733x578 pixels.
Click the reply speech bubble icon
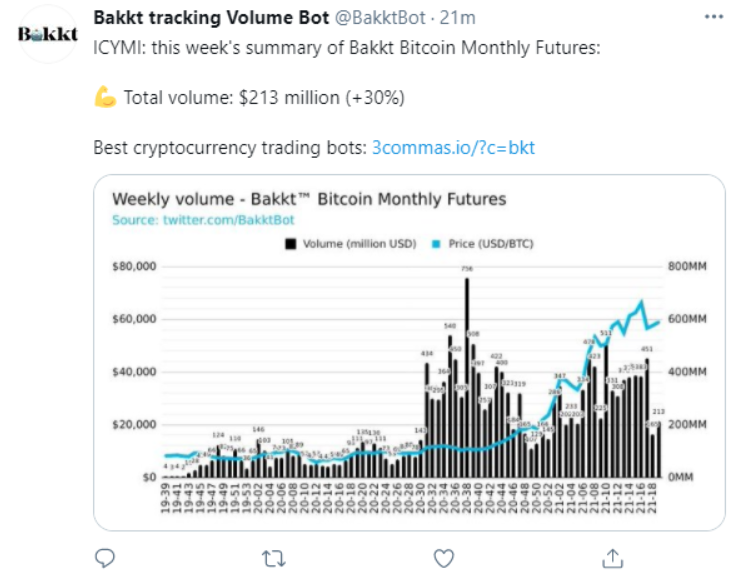pos(105,556)
